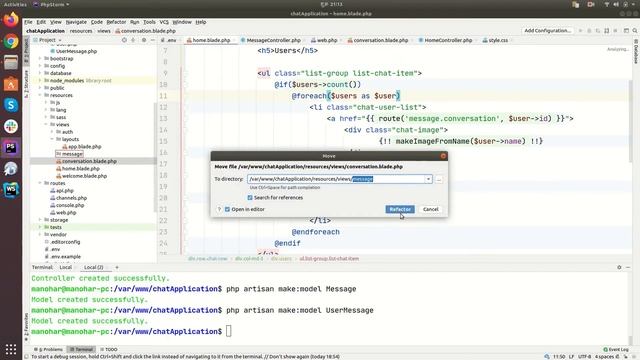Expand the database folder

(x=40, y=73)
